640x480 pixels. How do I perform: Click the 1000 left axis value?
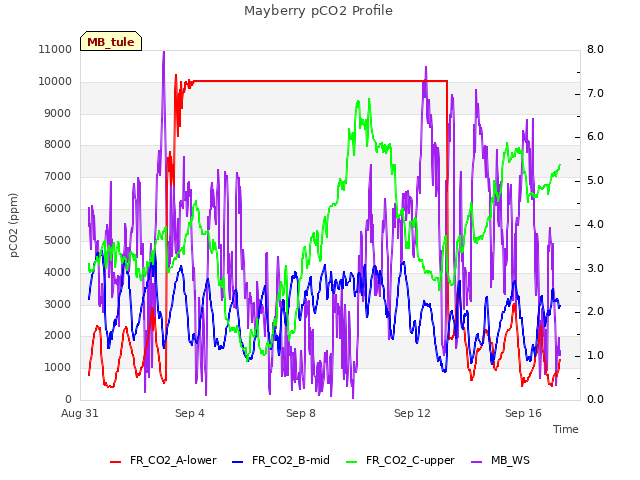tap(58, 368)
